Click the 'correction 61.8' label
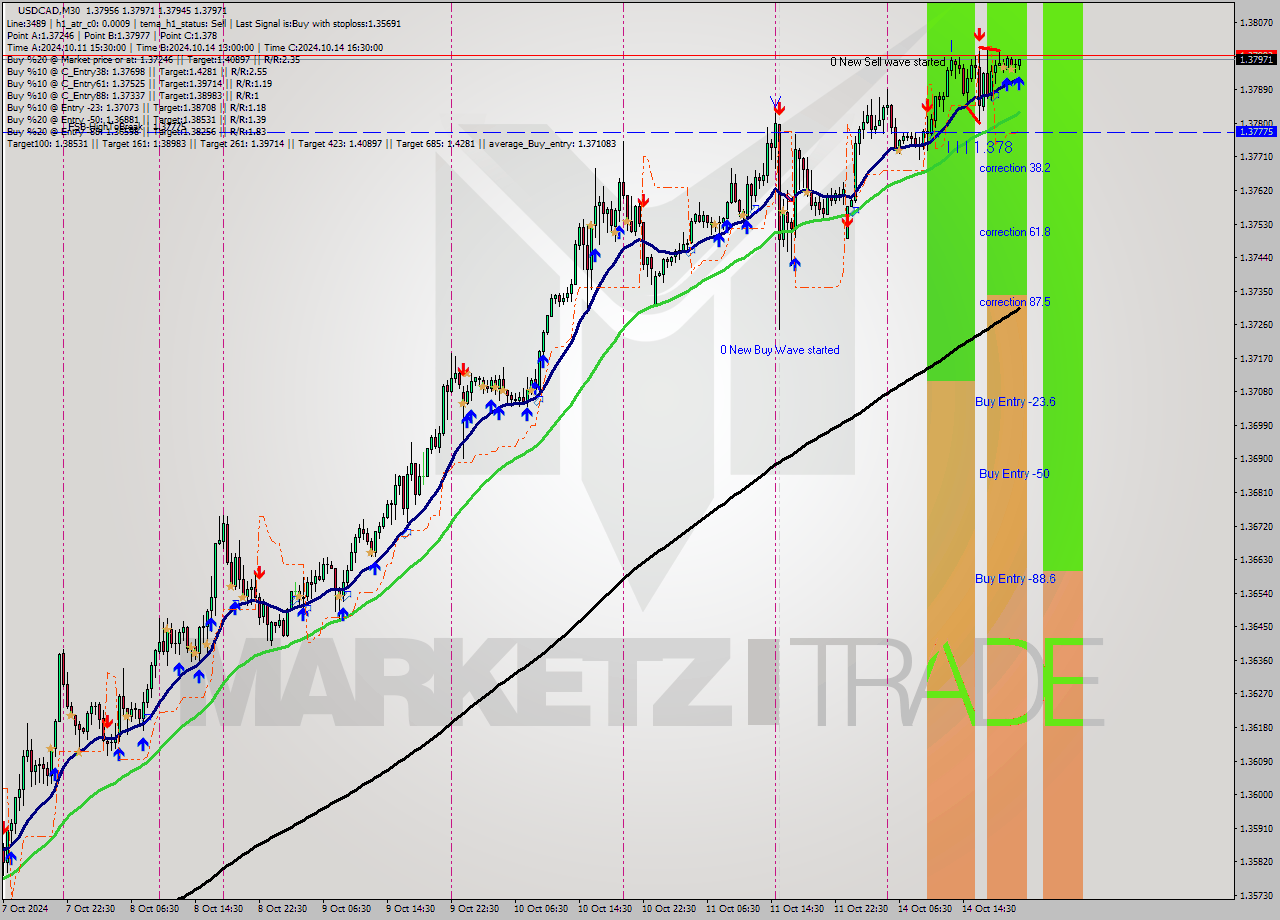This screenshot has width=1280, height=920. pos(1015,232)
